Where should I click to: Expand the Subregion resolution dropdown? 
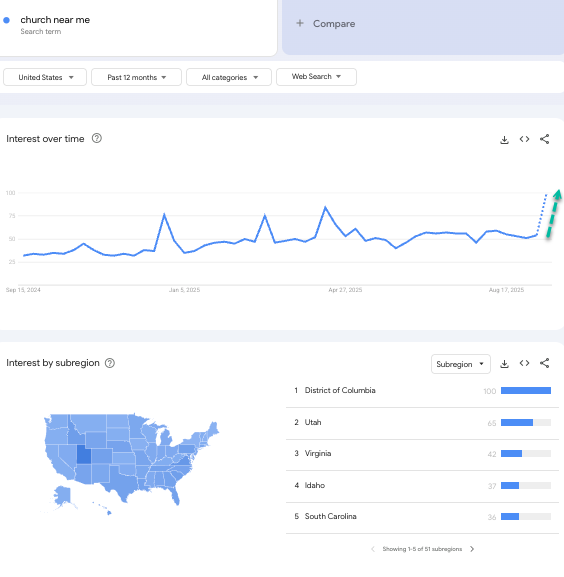(461, 364)
